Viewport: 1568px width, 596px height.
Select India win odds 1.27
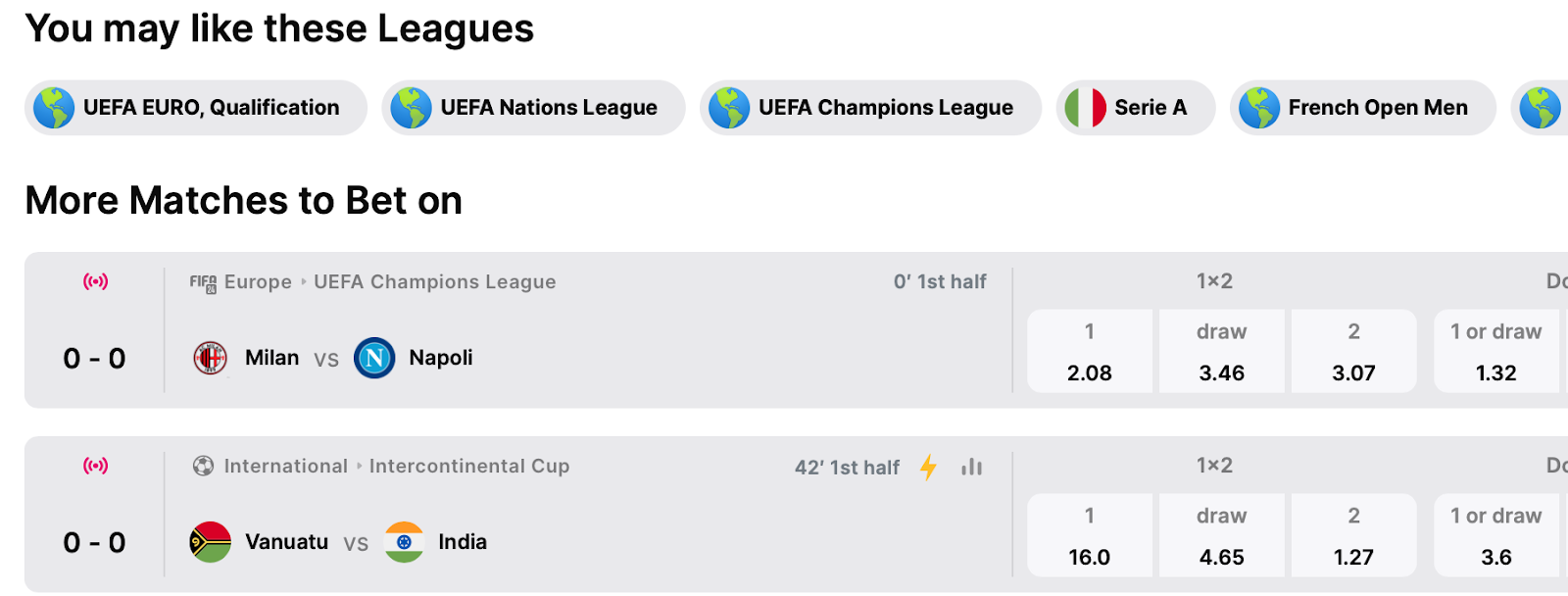[1354, 536]
